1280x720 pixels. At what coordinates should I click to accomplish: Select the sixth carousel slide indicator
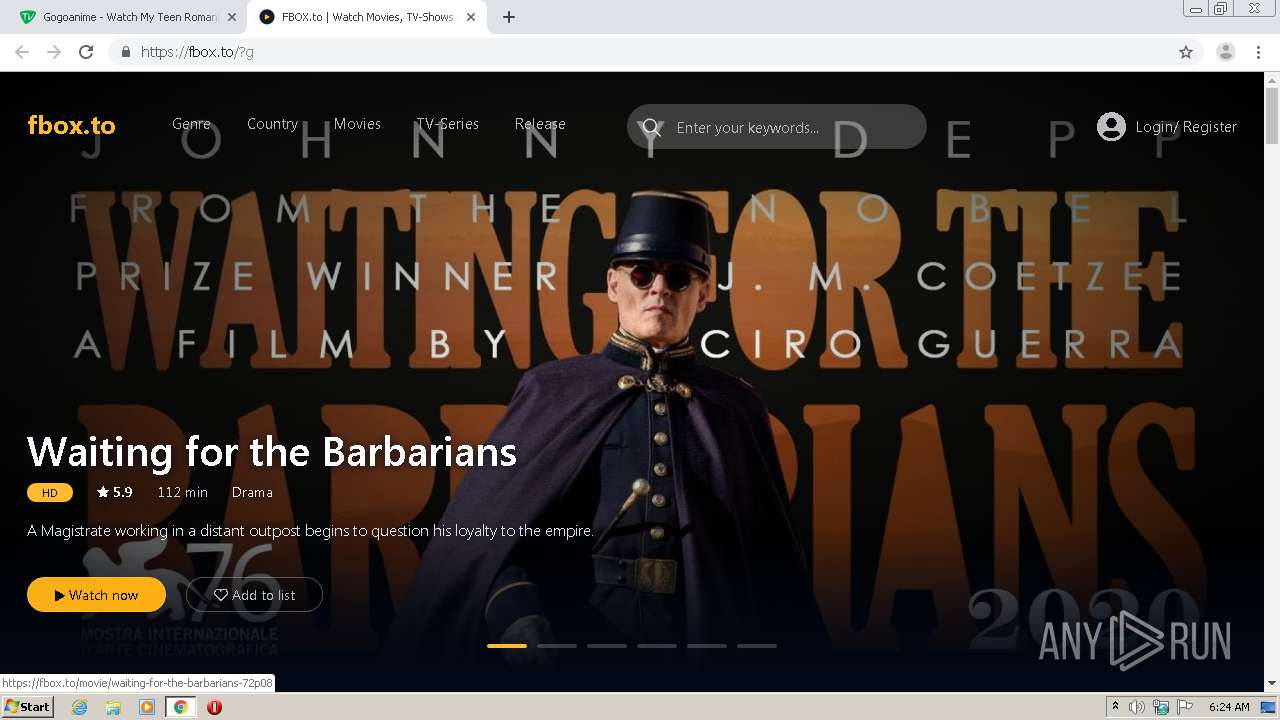coord(757,646)
